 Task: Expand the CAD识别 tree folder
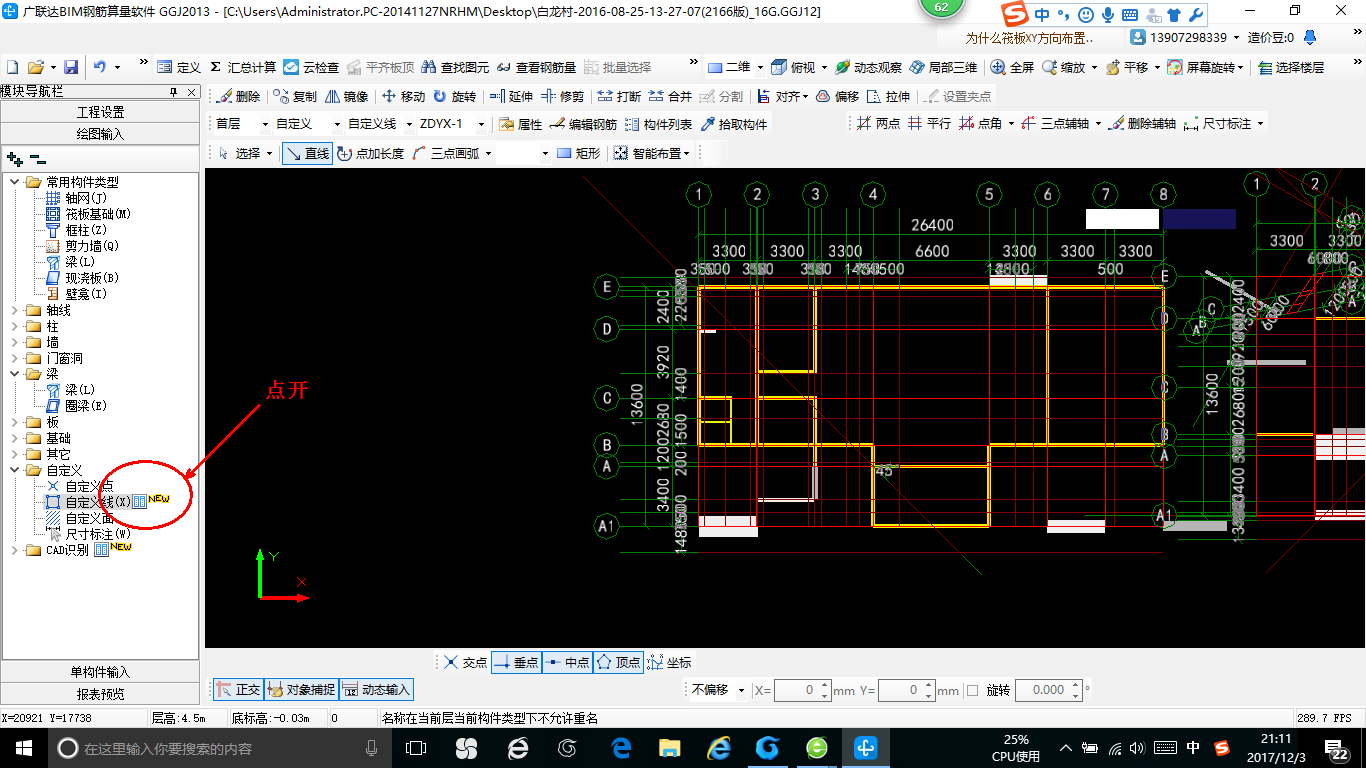(15, 550)
